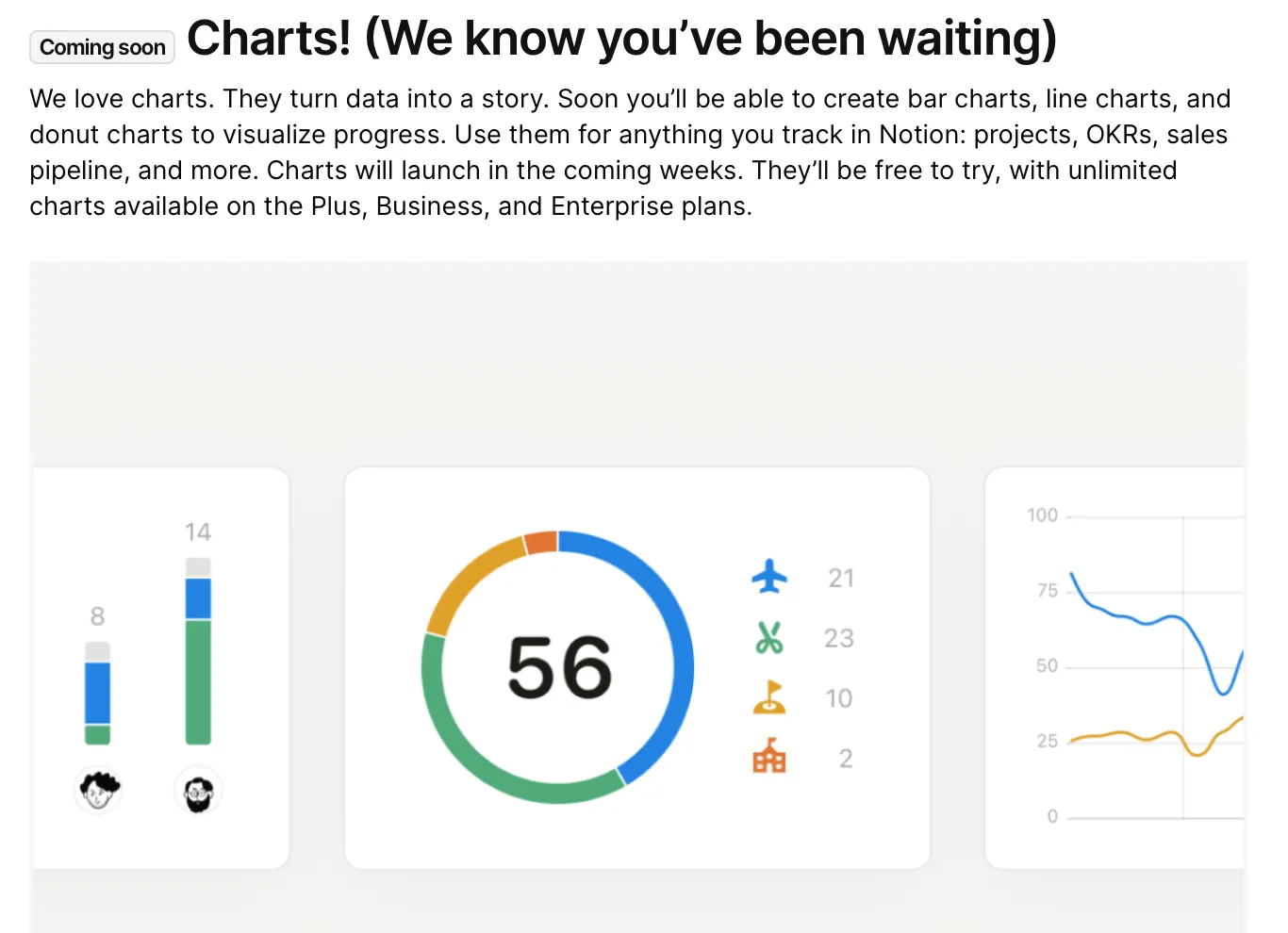Select the small orange donut segment
The image size is (1288, 933).
540,542
